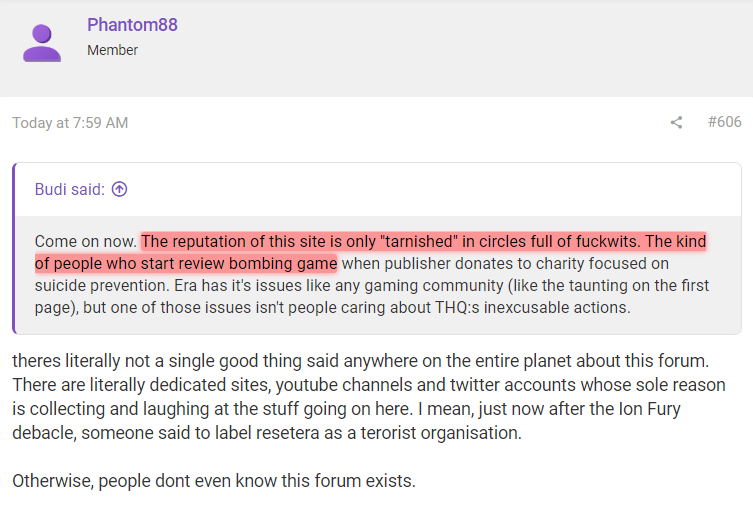Click the "Come on now." quote opening
This screenshot has width=753, height=506.
[x=85, y=242]
